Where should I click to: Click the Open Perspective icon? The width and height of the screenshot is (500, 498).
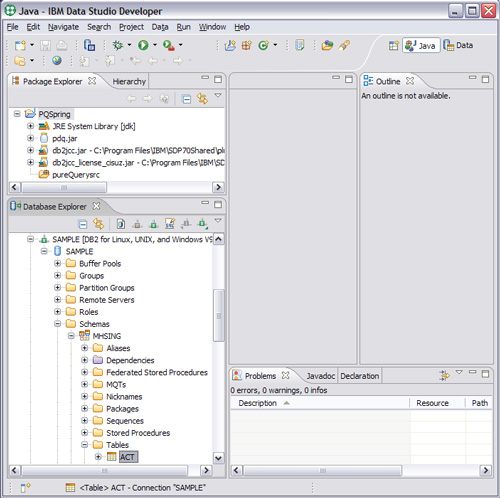[x=394, y=45]
